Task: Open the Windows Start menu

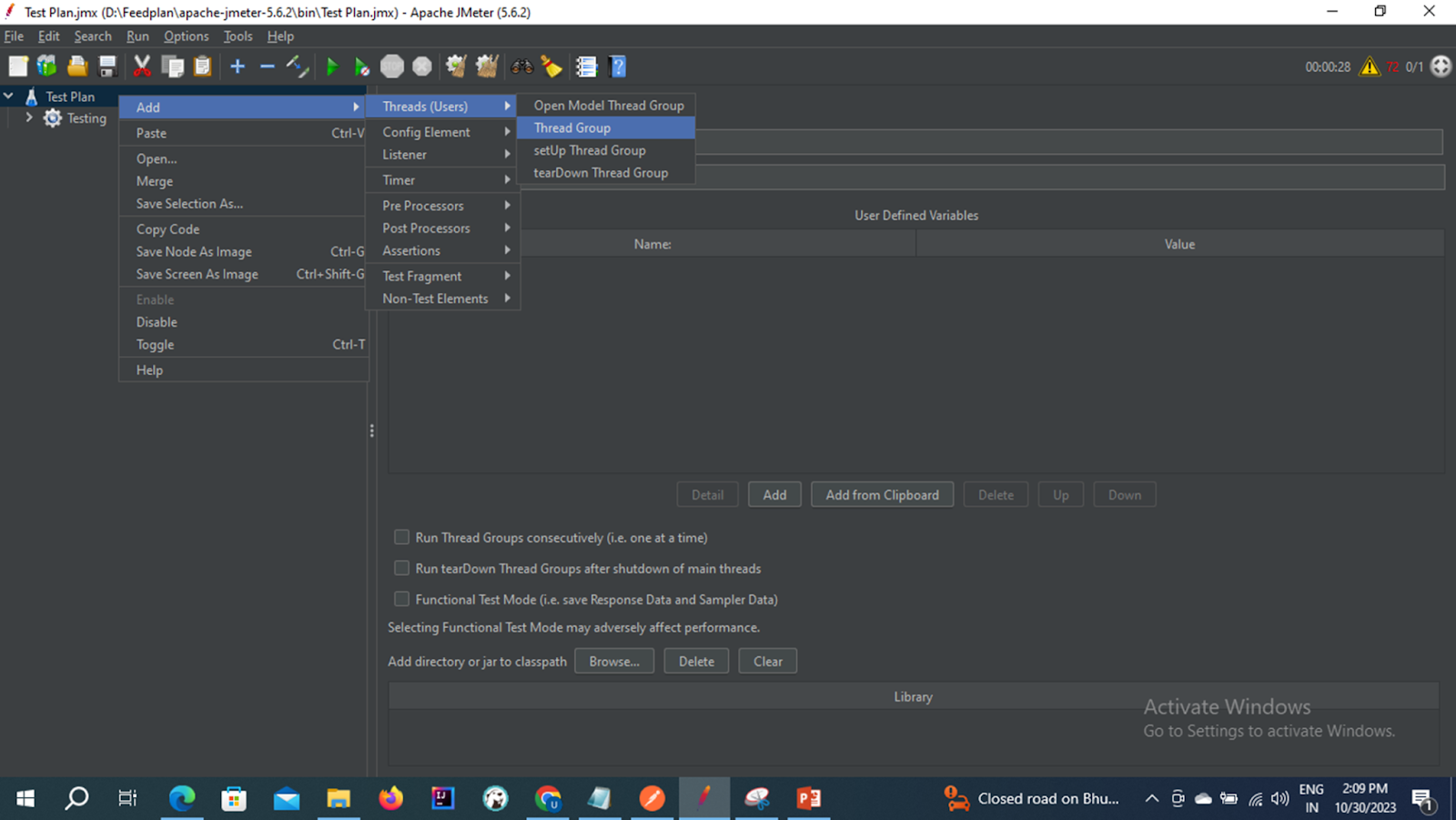Action: [x=25, y=798]
